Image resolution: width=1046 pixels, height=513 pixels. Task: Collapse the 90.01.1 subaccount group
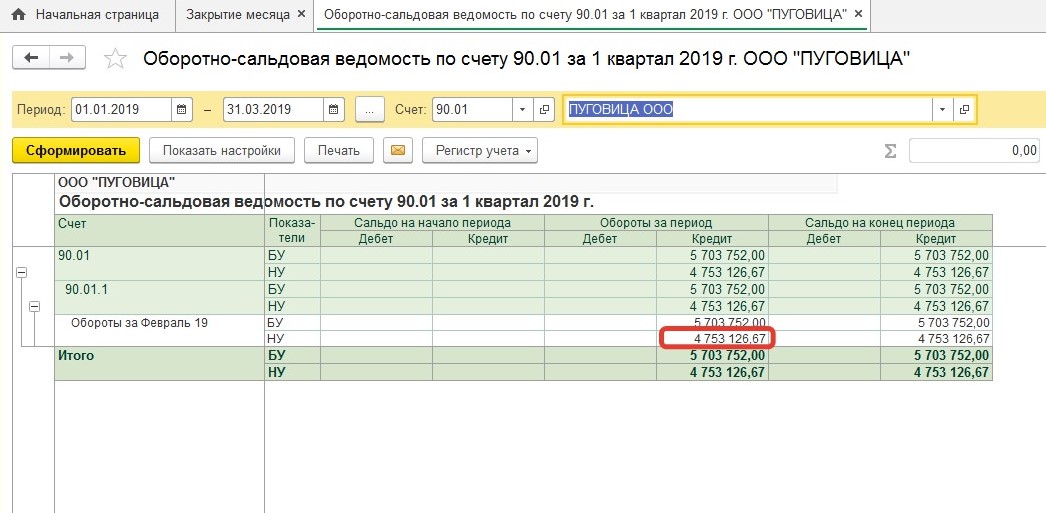coord(33,307)
